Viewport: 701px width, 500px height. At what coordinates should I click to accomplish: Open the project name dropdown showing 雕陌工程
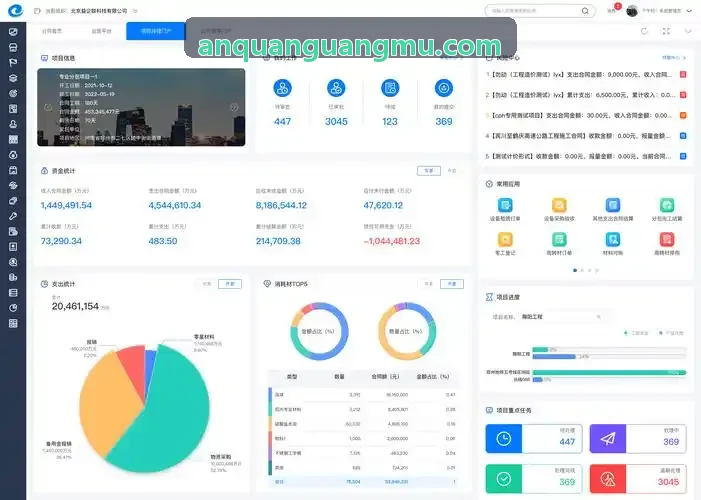click(x=562, y=317)
